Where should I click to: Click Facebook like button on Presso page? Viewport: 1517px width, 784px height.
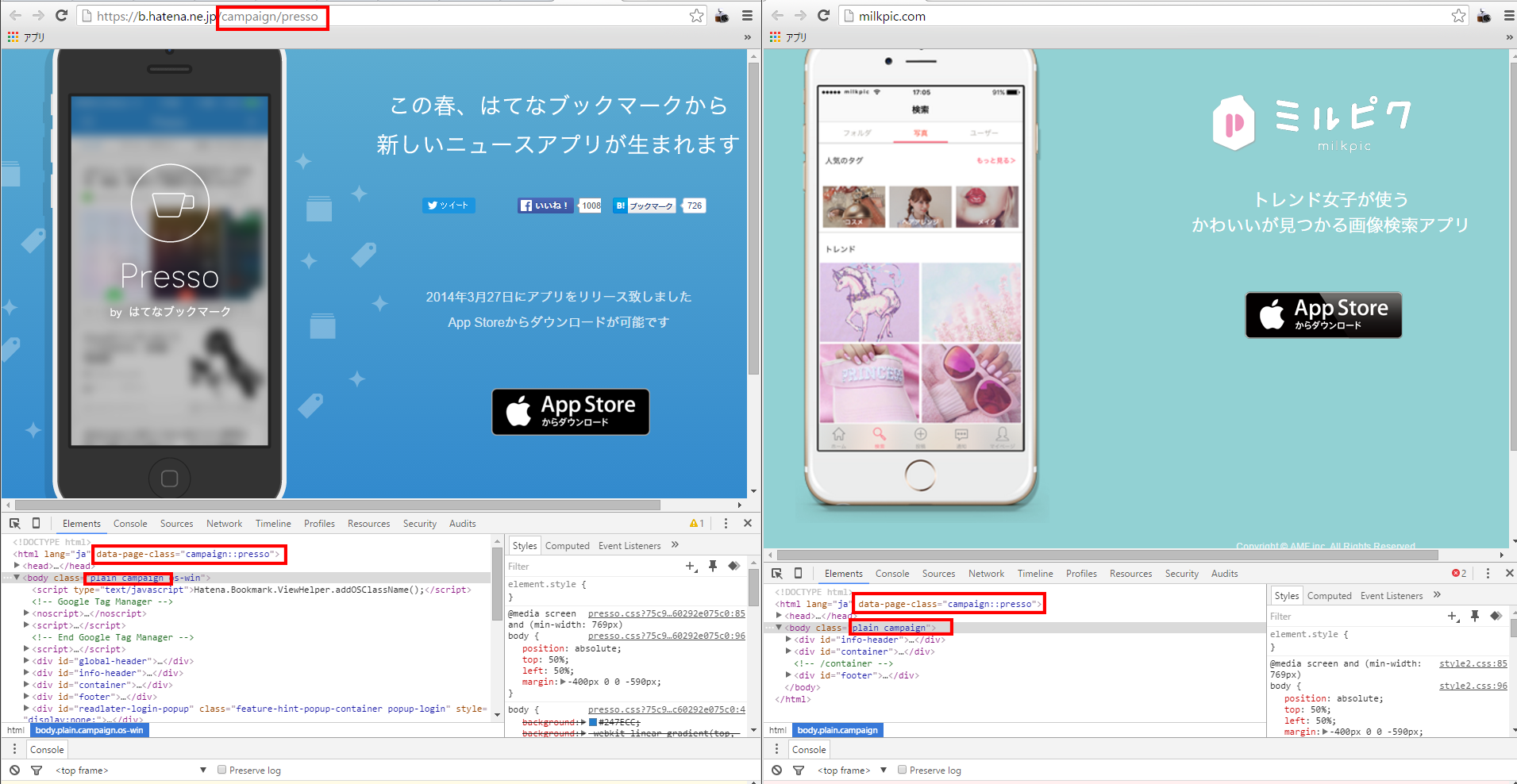point(545,206)
